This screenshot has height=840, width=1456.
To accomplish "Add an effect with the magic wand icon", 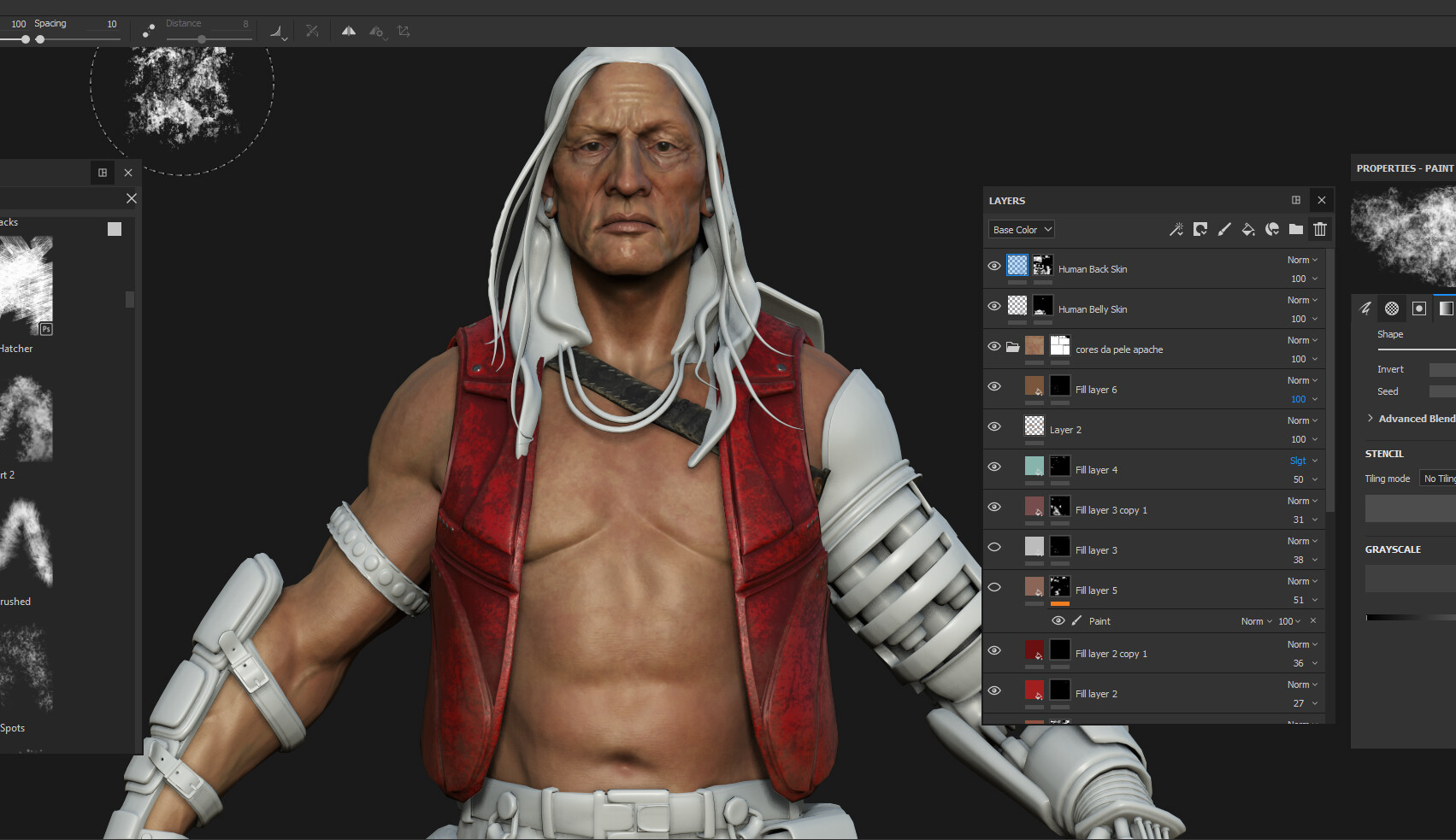I will pos(1176,229).
